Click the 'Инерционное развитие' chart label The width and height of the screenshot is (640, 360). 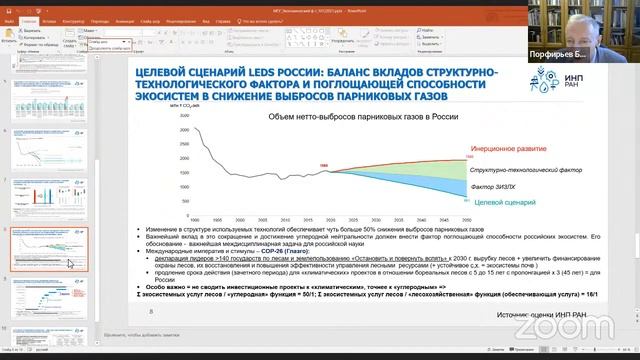(x=509, y=149)
